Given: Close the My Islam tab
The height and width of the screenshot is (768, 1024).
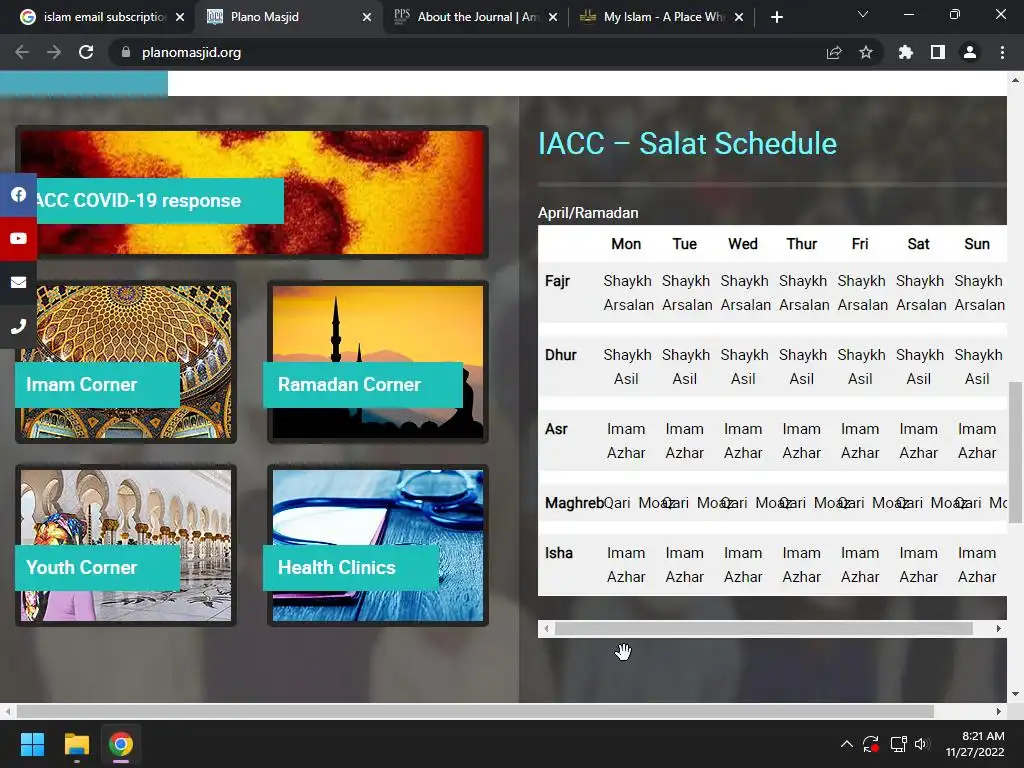Looking at the screenshot, I should click(x=739, y=17).
